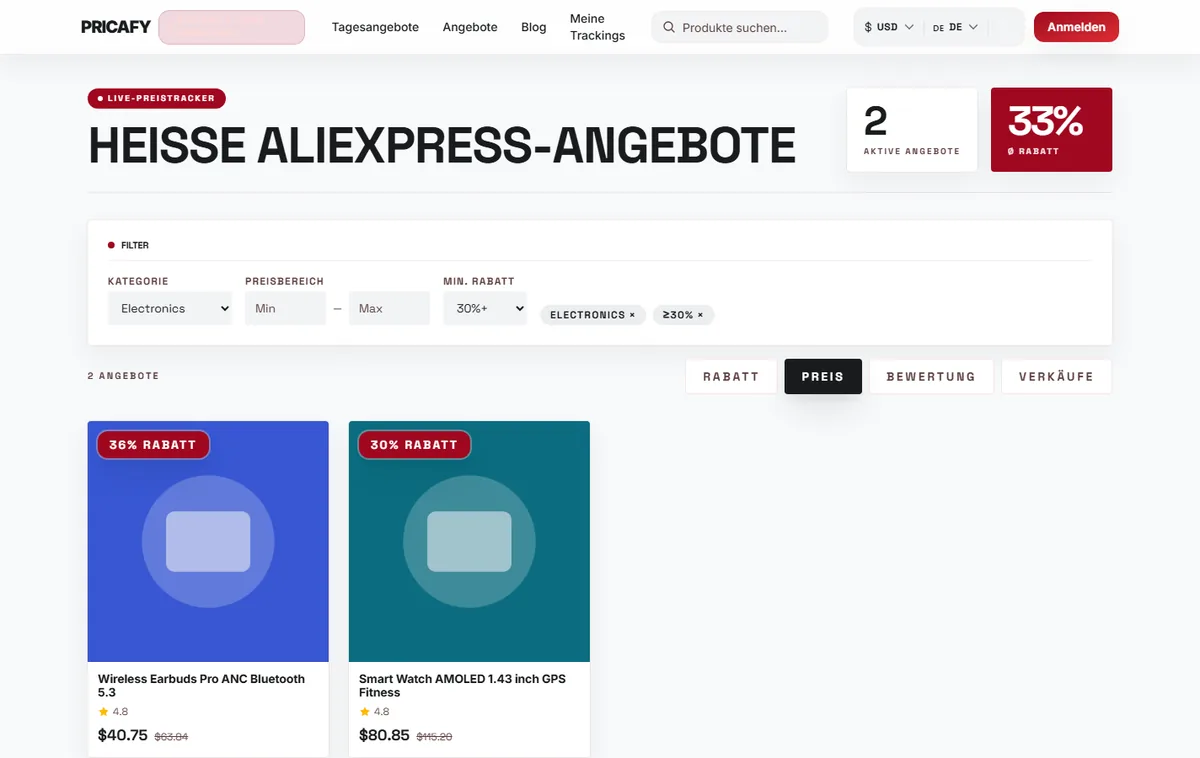1200x758 pixels.
Task: Open Tagesangebote in the navigation
Action: click(375, 27)
